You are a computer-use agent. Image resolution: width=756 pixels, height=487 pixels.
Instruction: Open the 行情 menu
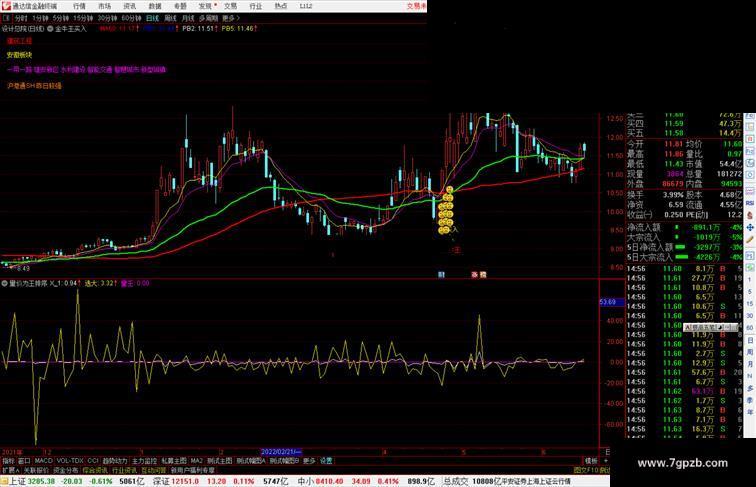point(80,6)
